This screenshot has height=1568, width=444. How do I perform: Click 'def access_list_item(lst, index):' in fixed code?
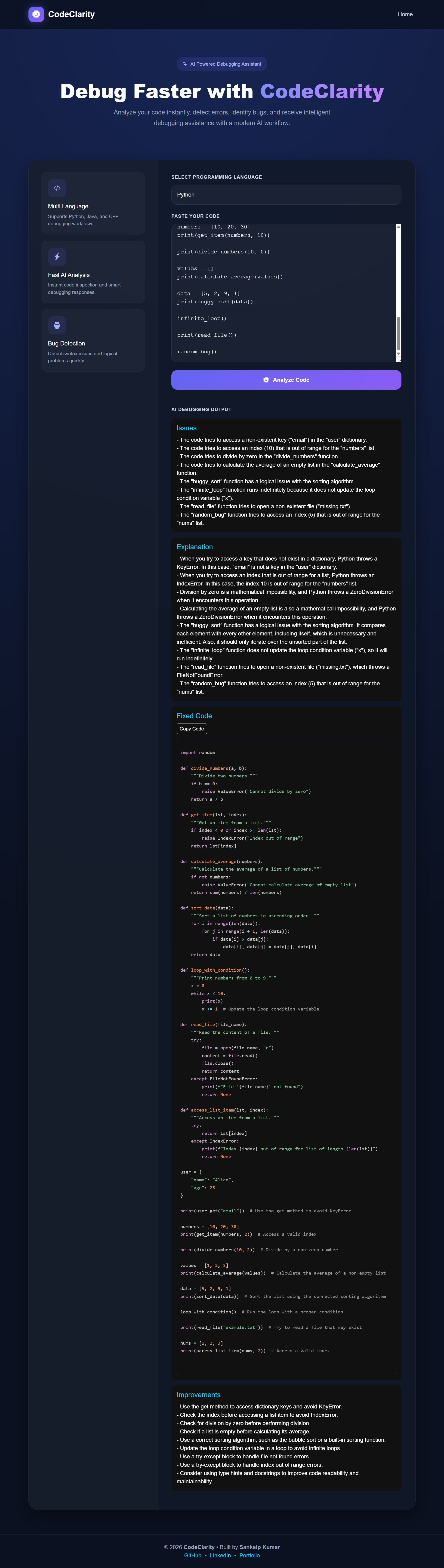point(224,1110)
